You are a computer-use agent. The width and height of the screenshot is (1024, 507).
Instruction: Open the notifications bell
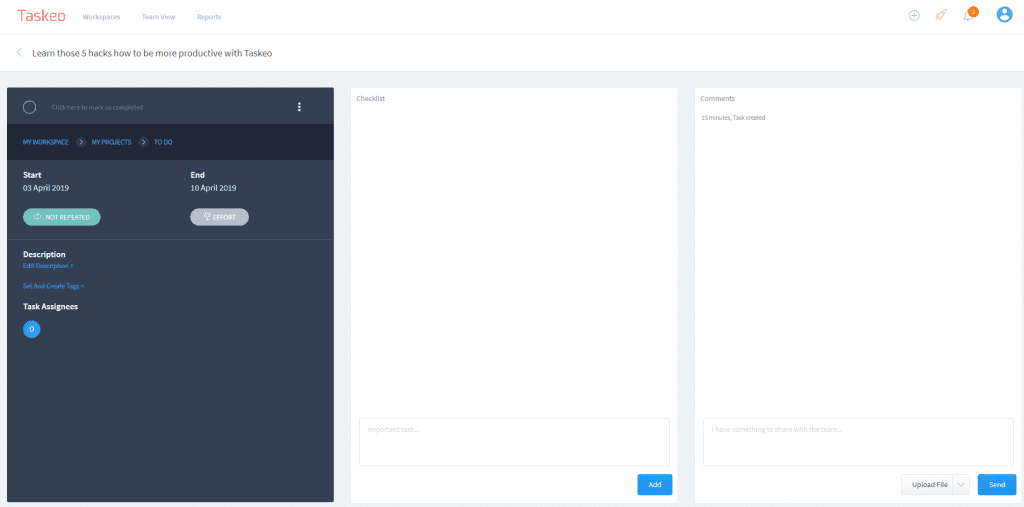point(968,16)
